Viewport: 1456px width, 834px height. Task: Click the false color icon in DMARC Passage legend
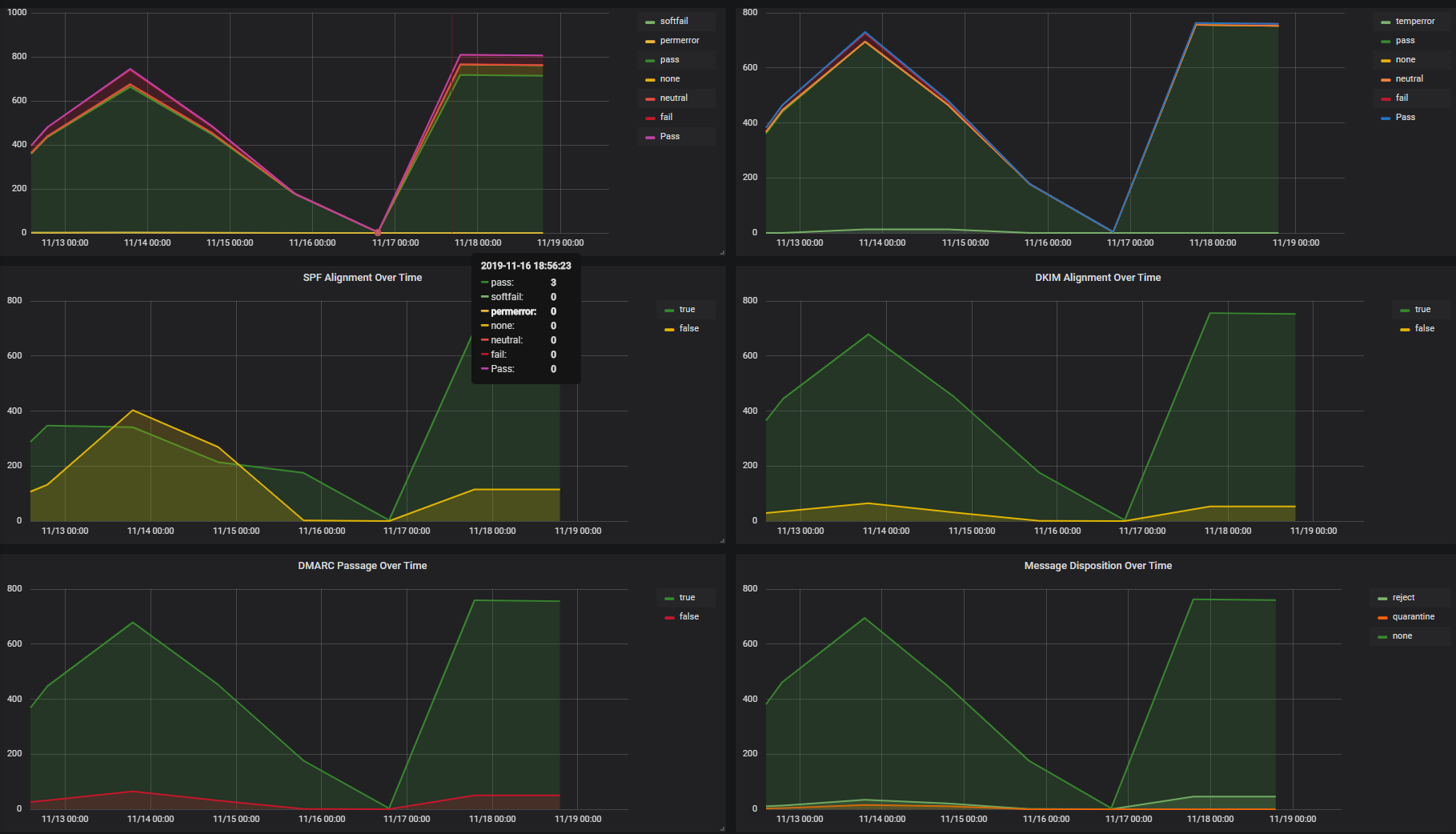pyautogui.click(x=669, y=617)
